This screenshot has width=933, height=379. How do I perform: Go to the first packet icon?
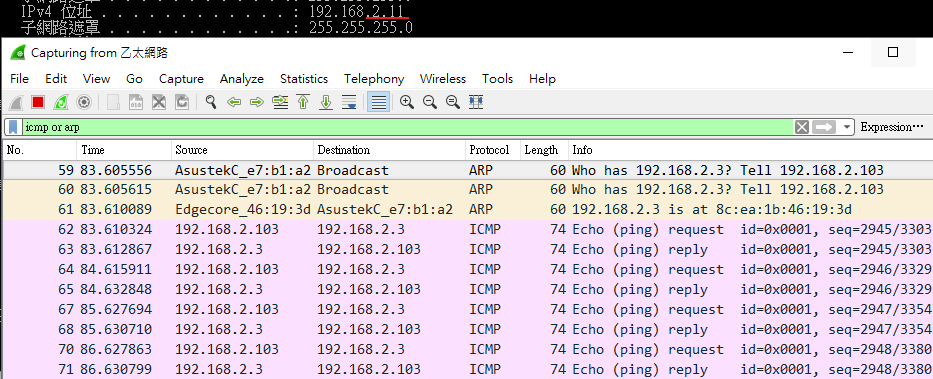click(303, 102)
